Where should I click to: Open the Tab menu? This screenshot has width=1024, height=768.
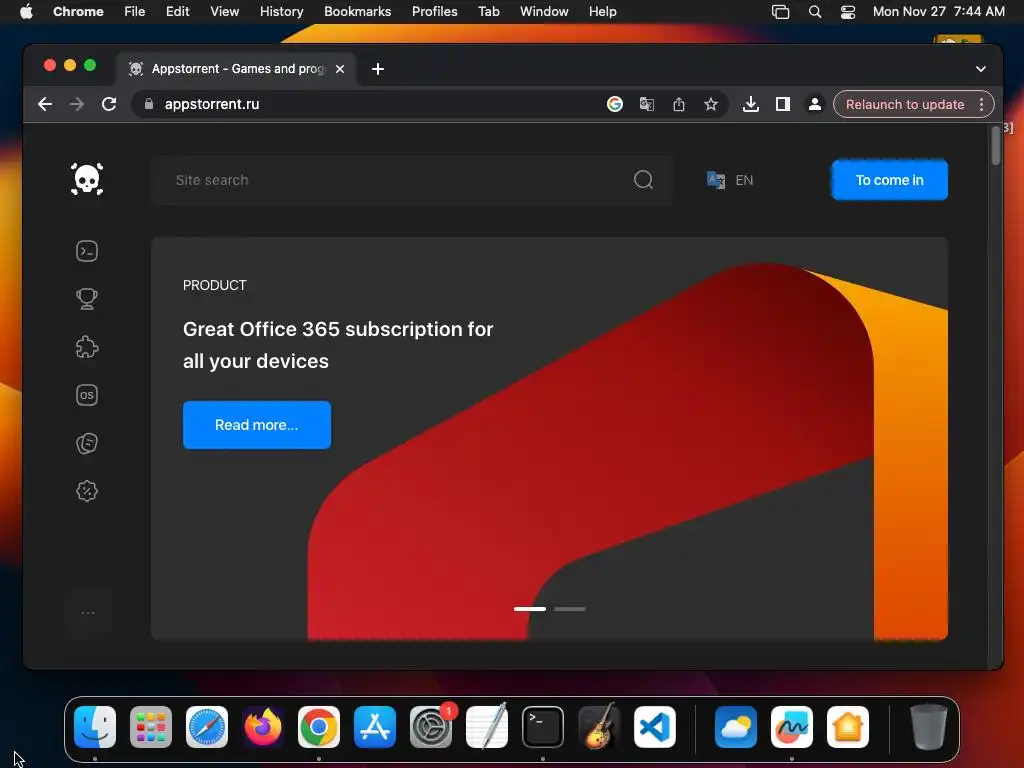tap(489, 12)
